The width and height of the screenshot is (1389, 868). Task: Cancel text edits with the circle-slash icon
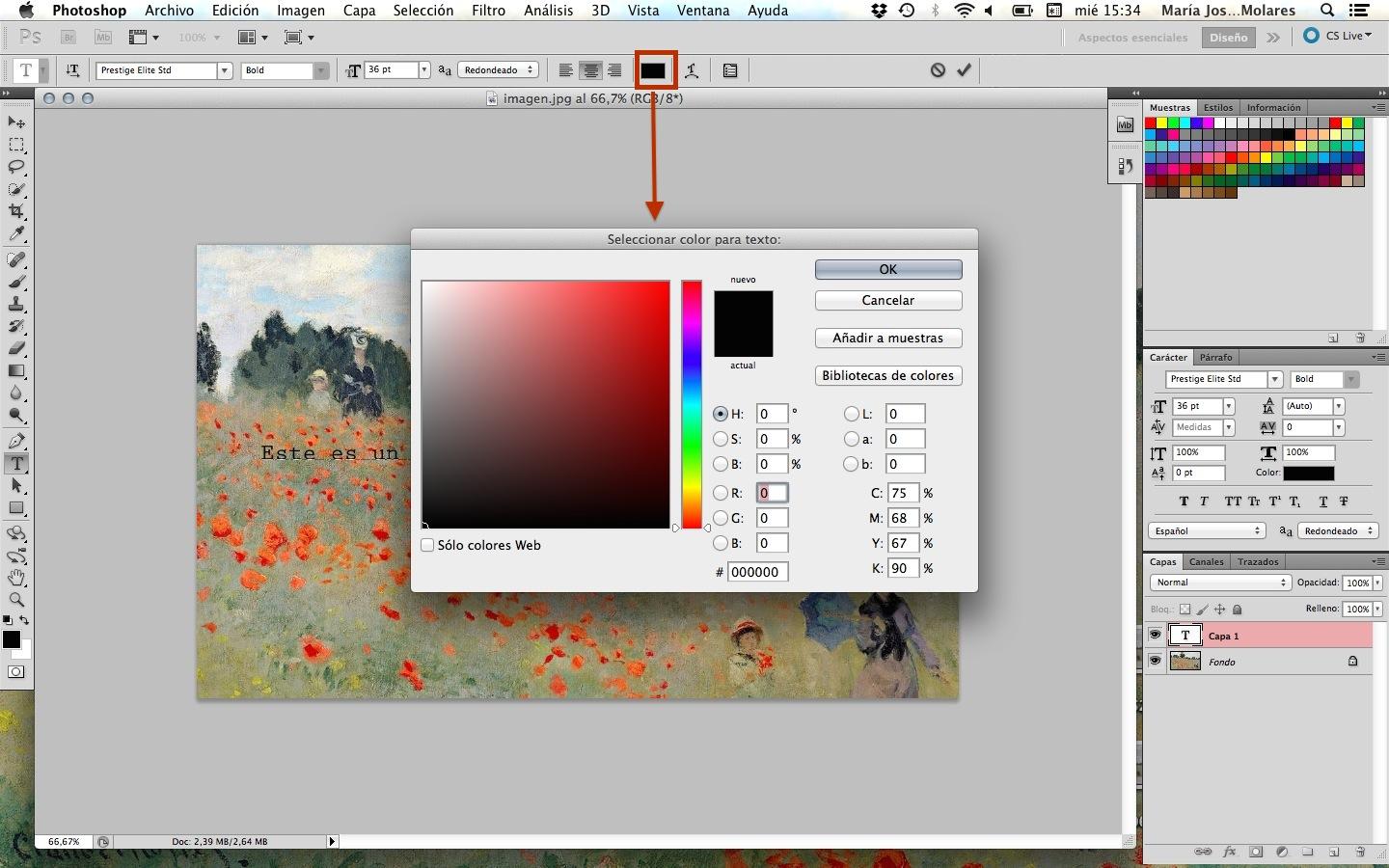point(938,70)
